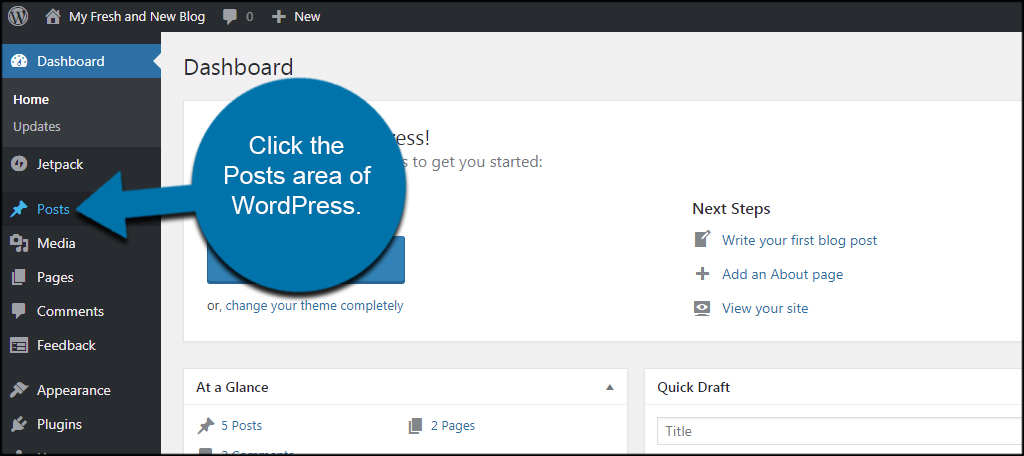Click the comment count '0' in admin bar
Viewport: 1024px width, 456px height.
(249, 17)
